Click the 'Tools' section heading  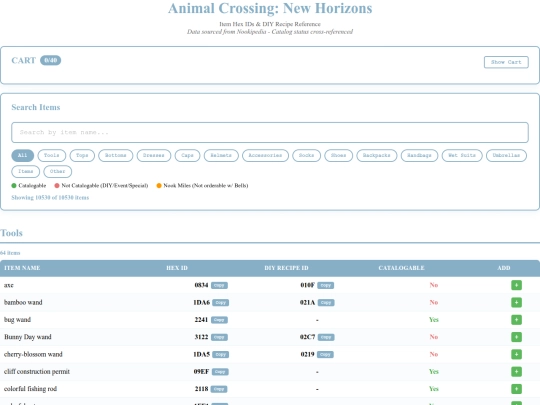click(x=11, y=233)
